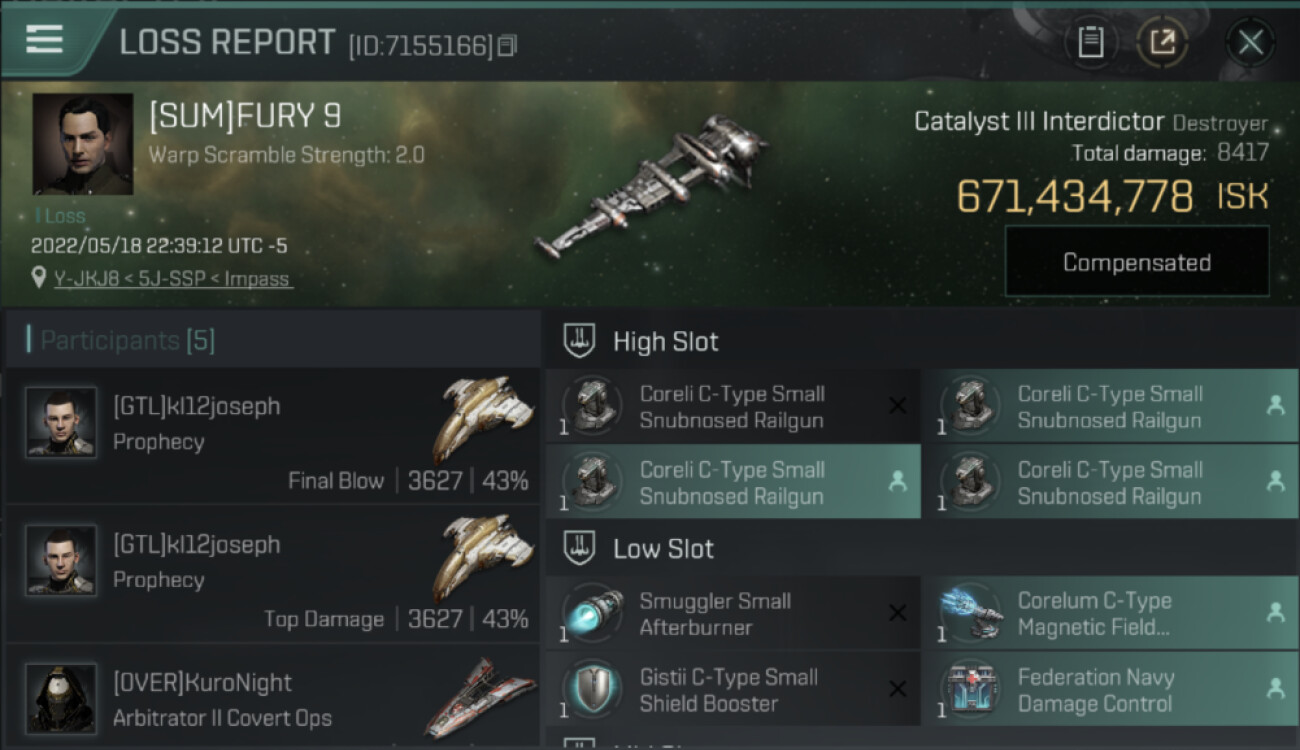1300x750 pixels.
Task: Open kl12joseph Top Damage entry
Action: click(273, 574)
